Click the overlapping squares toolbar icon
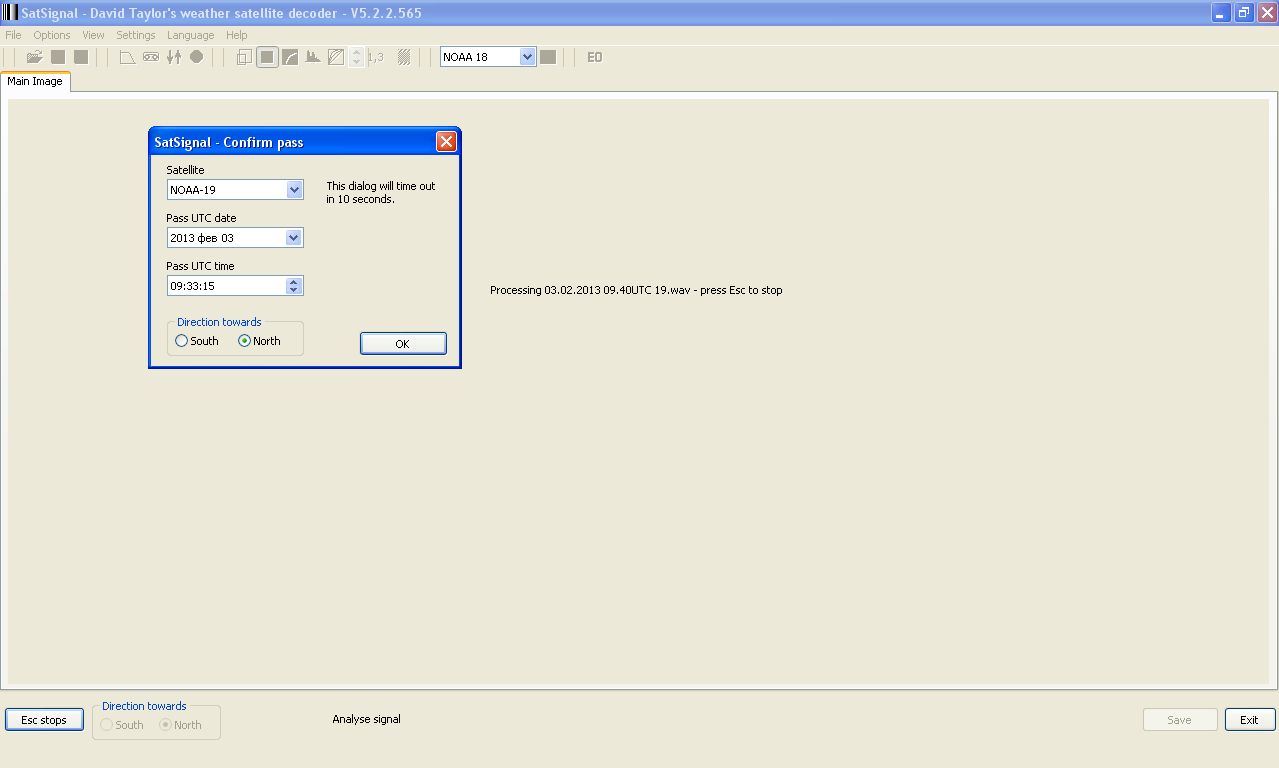Image resolution: width=1279 pixels, height=768 pixels. [x=244, y=57]
